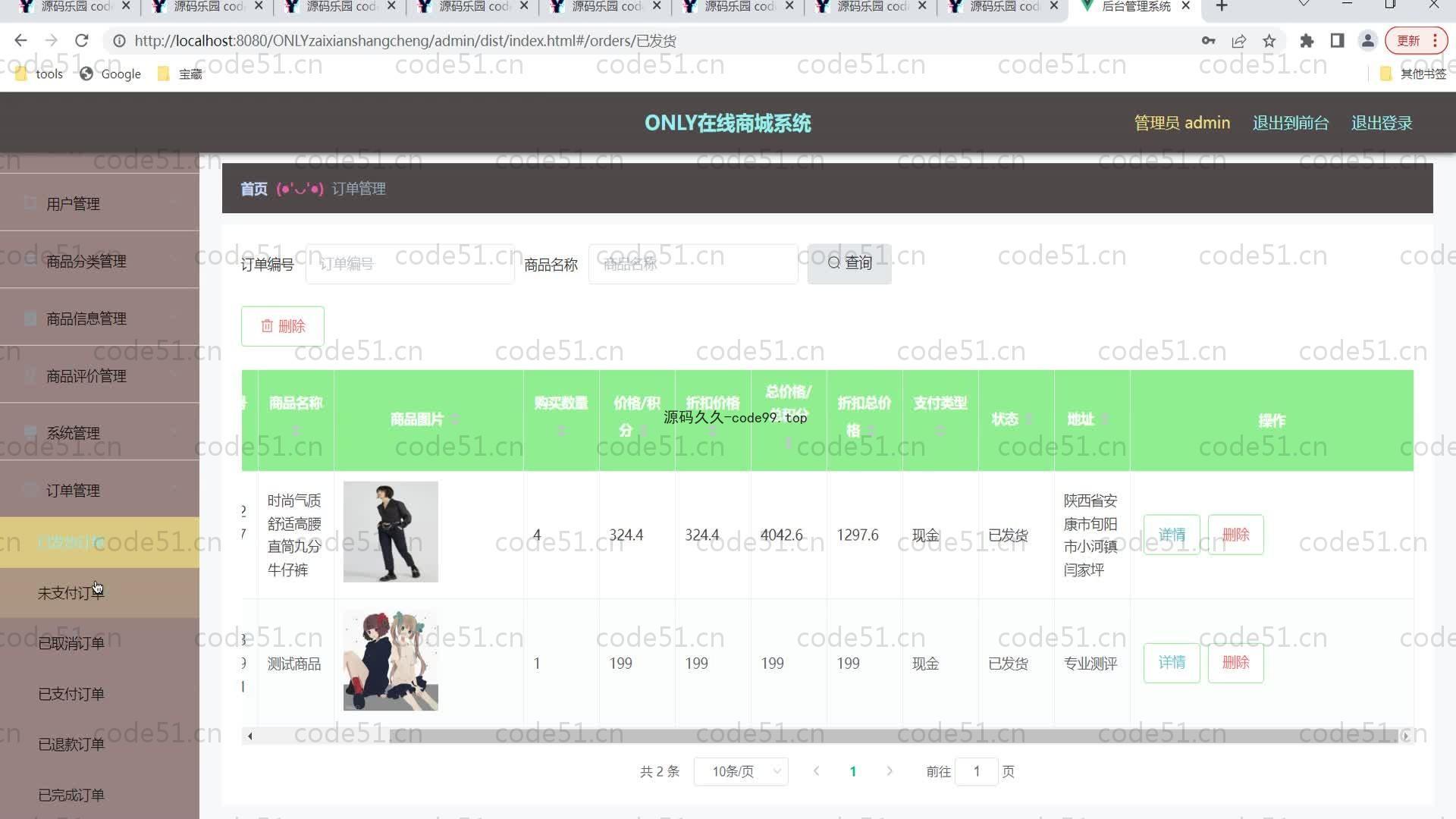Click the icon beside 订单管理

click(30, 490)
